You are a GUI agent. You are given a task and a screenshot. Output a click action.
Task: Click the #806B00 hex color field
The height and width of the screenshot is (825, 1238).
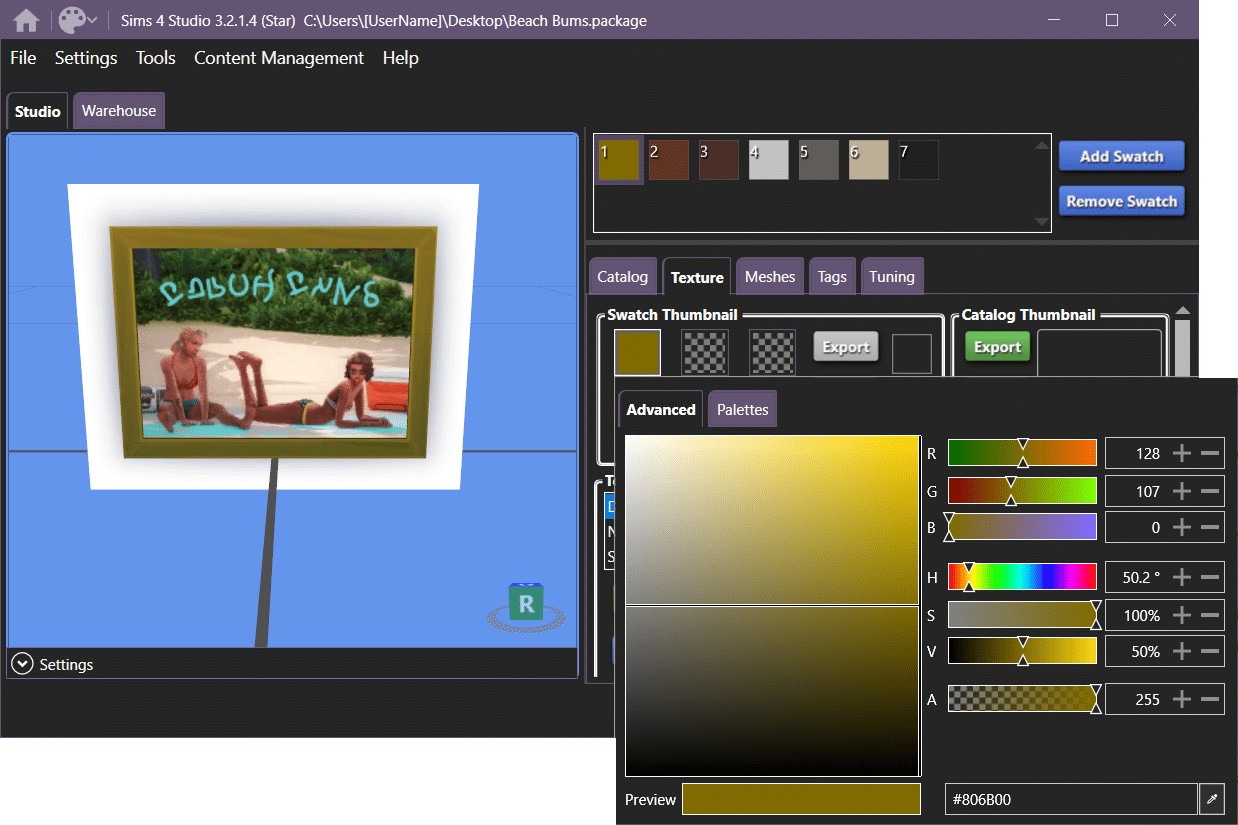point(1070,799)
